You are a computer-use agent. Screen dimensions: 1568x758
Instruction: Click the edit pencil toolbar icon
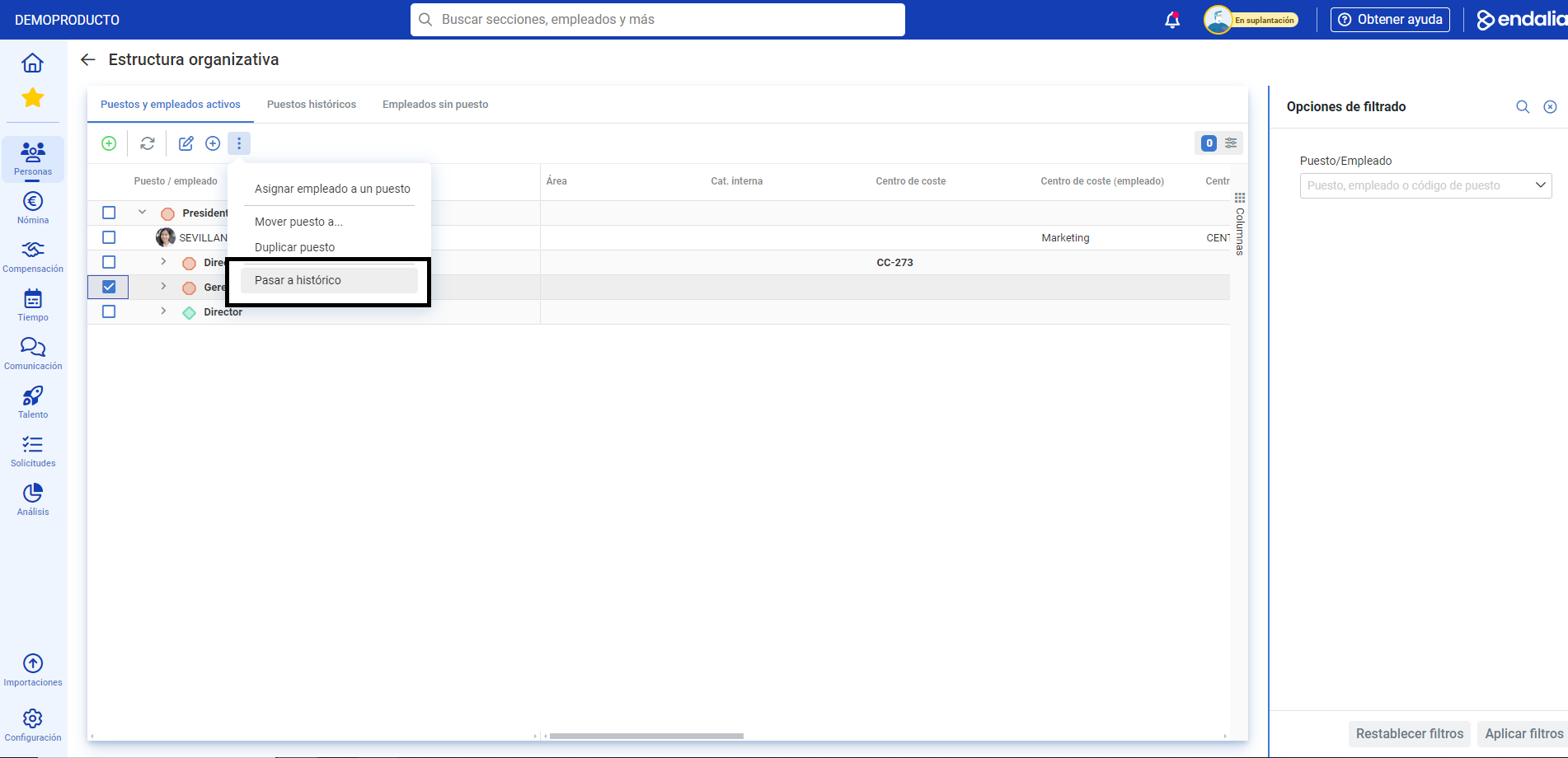(186, 143)
